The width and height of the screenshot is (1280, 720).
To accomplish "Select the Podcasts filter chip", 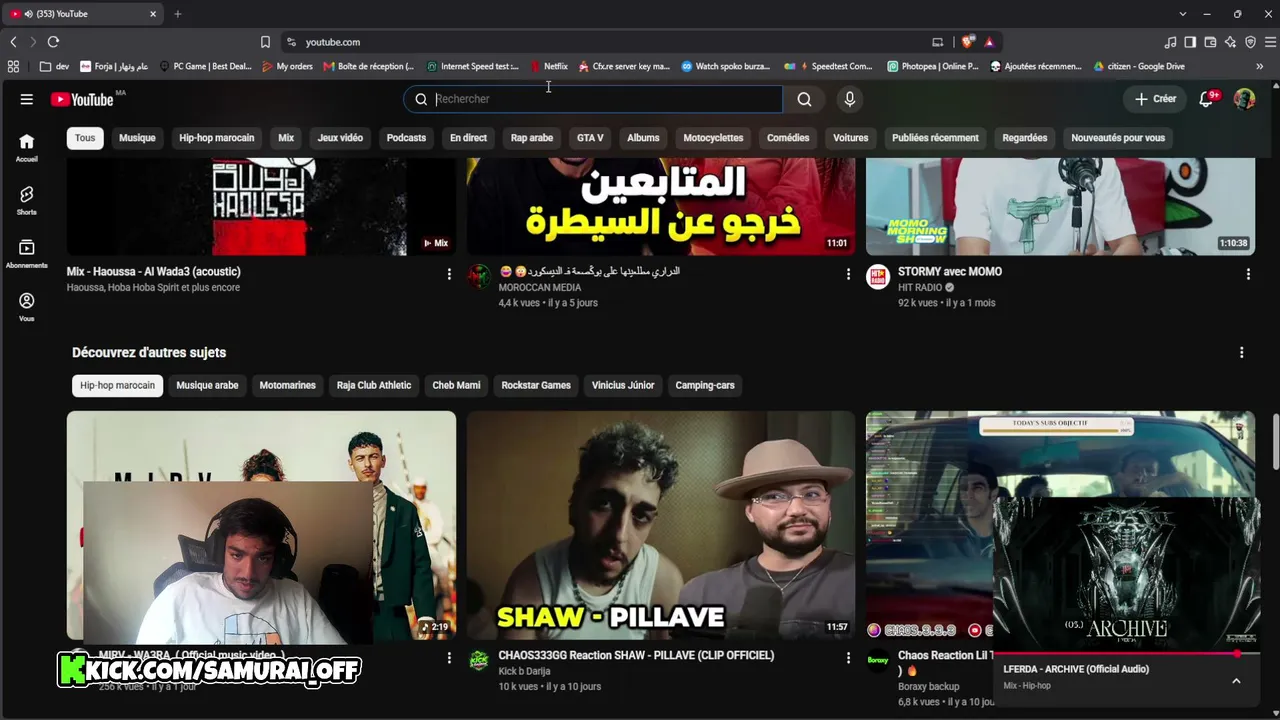I will pos(406,138).
